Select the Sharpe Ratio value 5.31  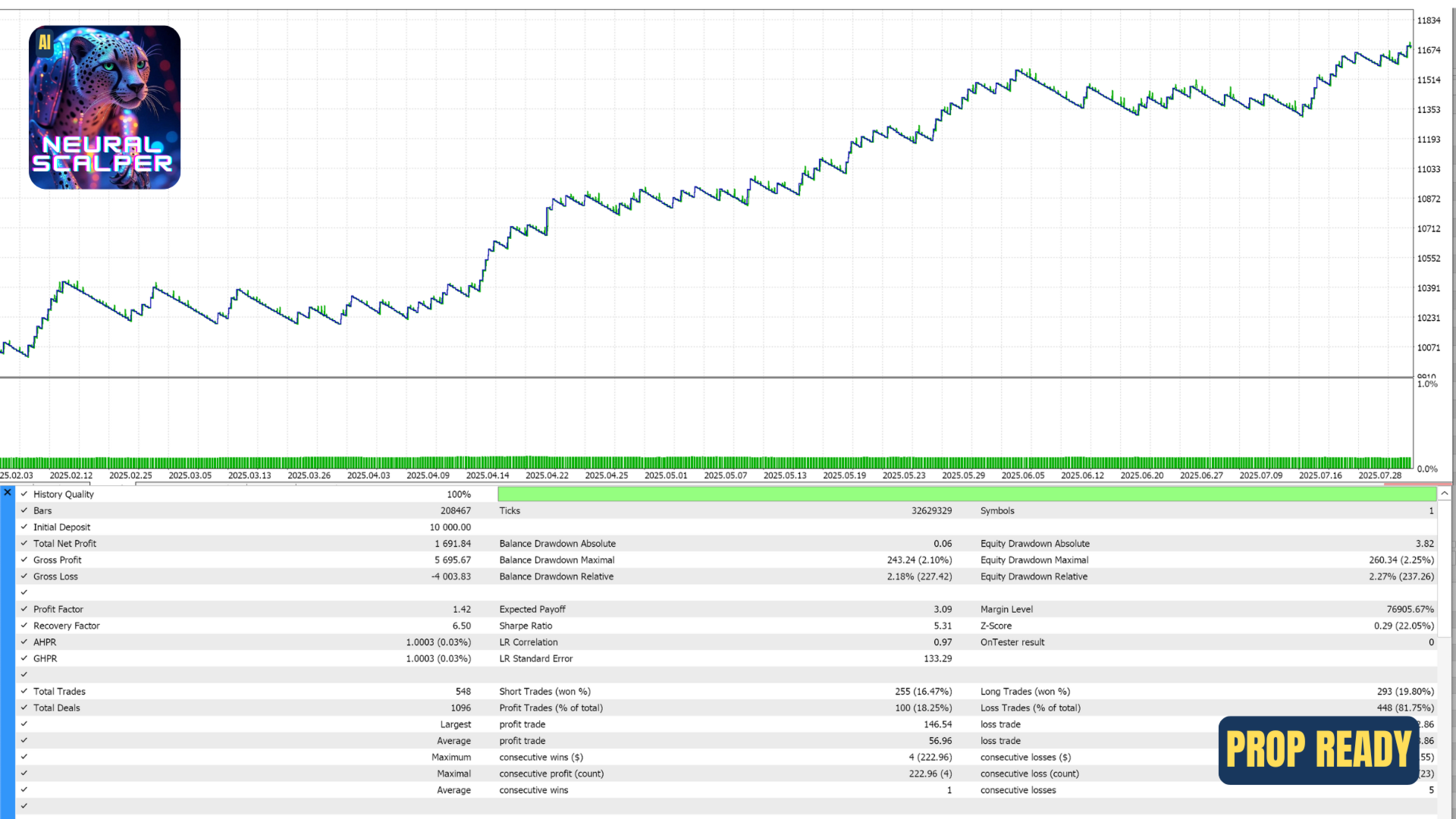943,626
